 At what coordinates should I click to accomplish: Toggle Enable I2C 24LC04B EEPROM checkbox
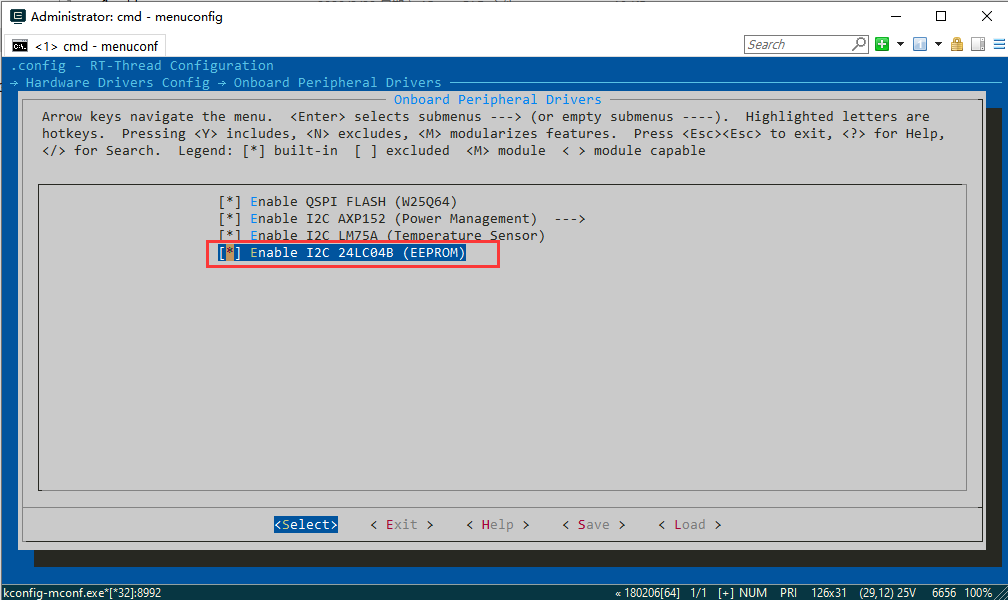coord(230,253)
